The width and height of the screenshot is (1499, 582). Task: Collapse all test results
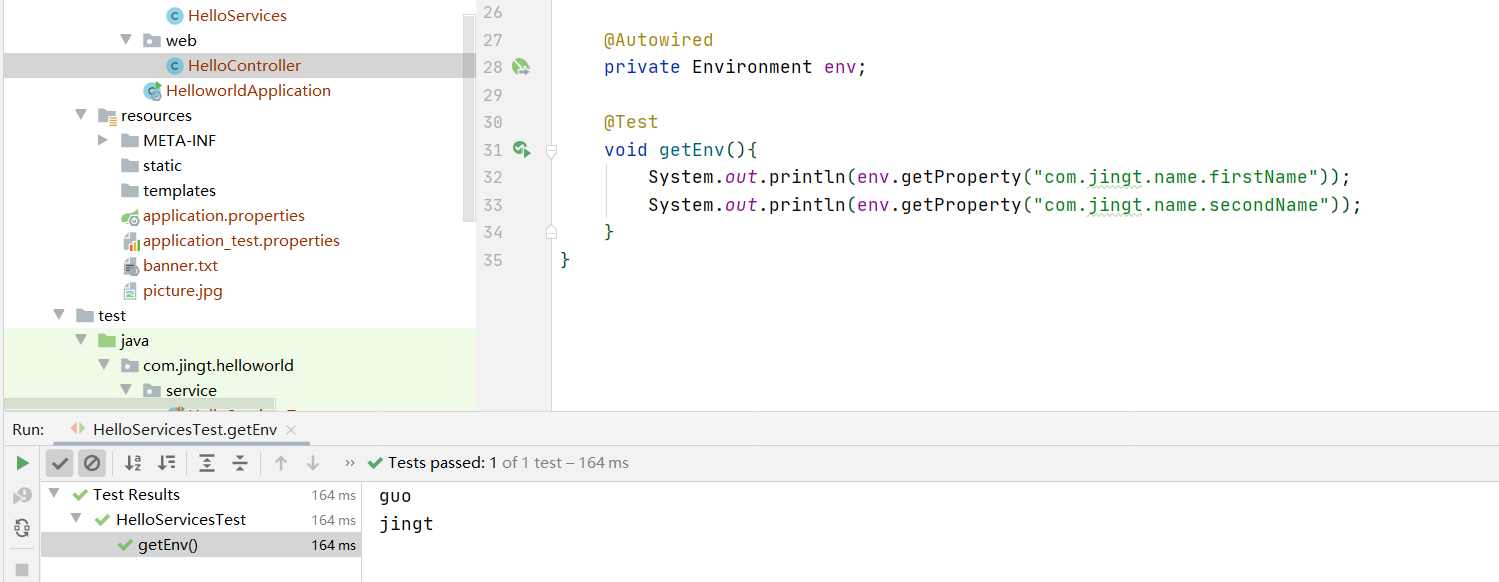click(x=240, y=463)
